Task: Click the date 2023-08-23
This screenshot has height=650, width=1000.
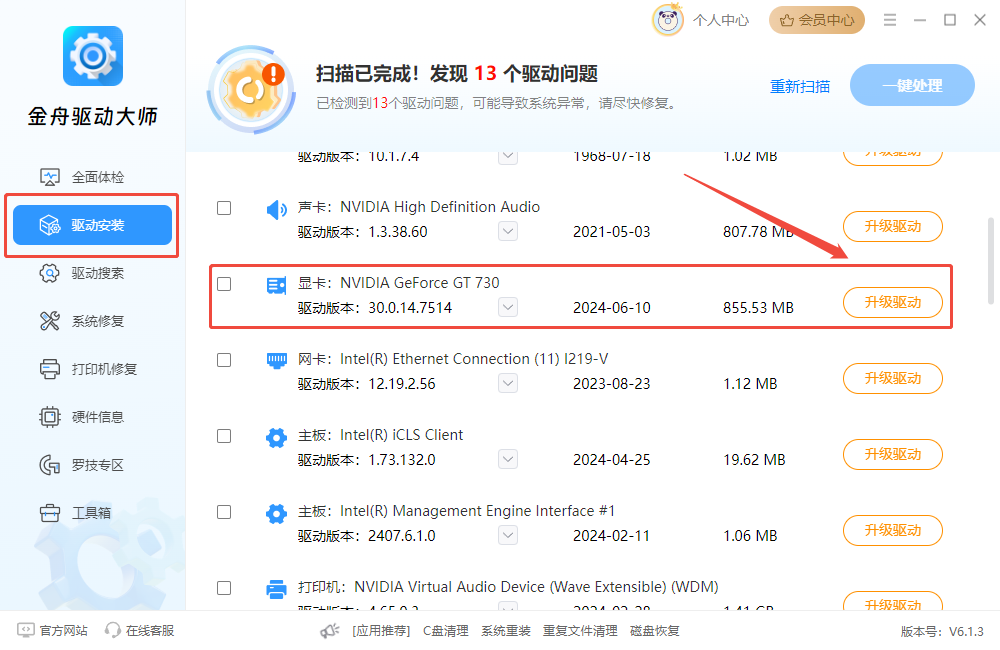Action: pos(612,383)
